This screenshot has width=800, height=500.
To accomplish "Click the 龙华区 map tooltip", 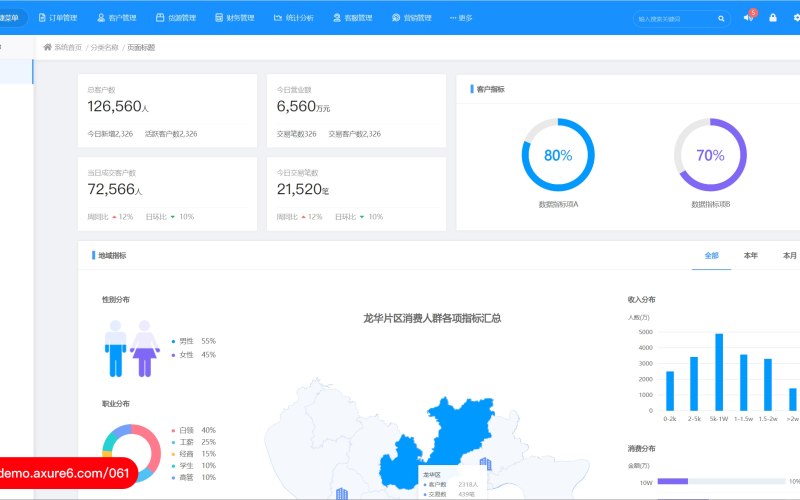I will [452, 482].
